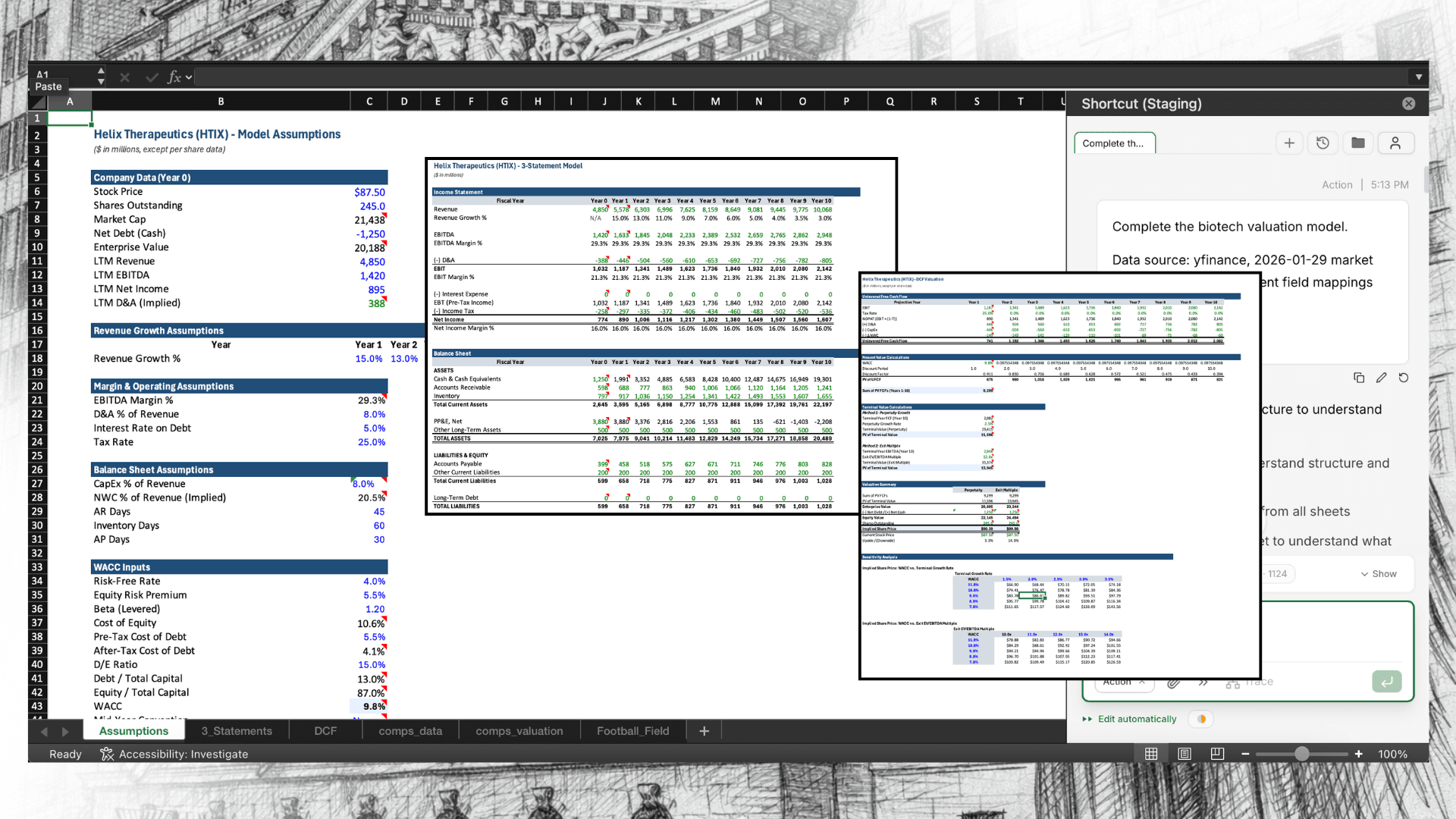Open the user profile icon

coord(1395,143)
